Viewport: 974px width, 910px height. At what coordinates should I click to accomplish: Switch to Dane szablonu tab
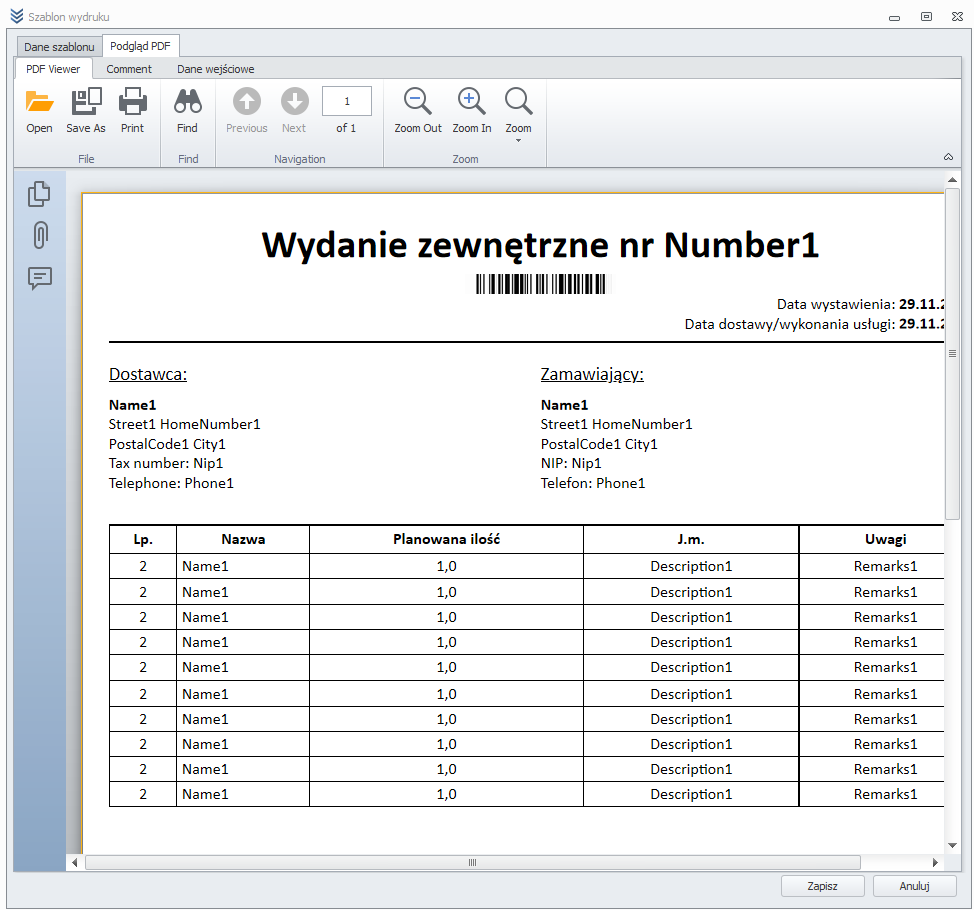point(59,47)
